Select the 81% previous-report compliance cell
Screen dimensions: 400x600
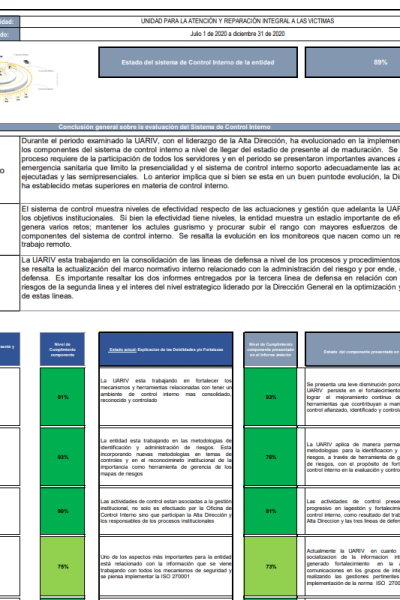tap(271, 511)
